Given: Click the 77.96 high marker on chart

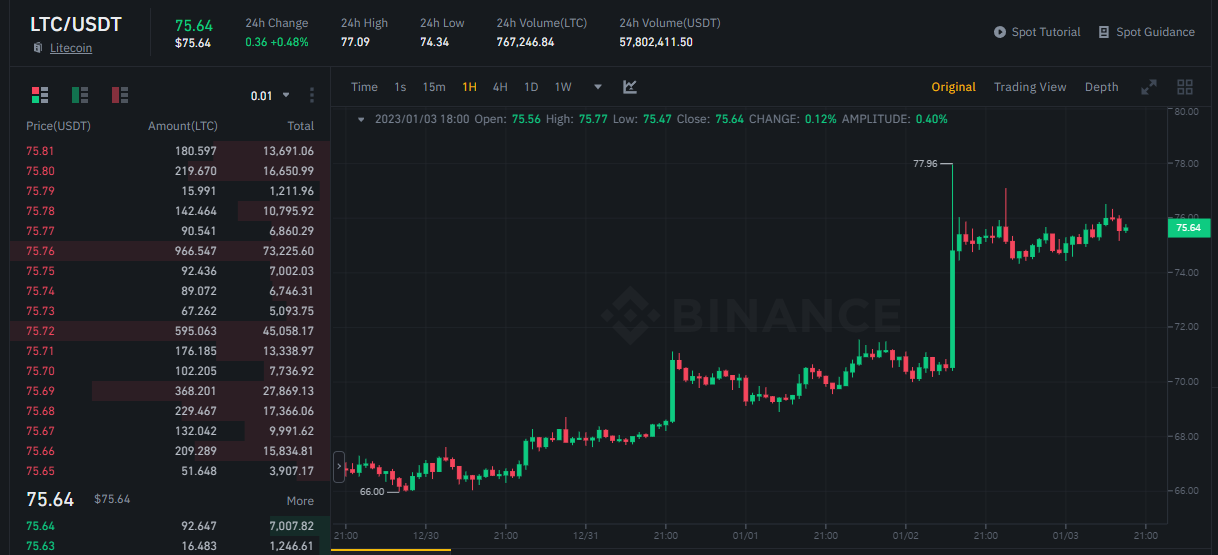Looking at the screenshot, I should [925, 164].
